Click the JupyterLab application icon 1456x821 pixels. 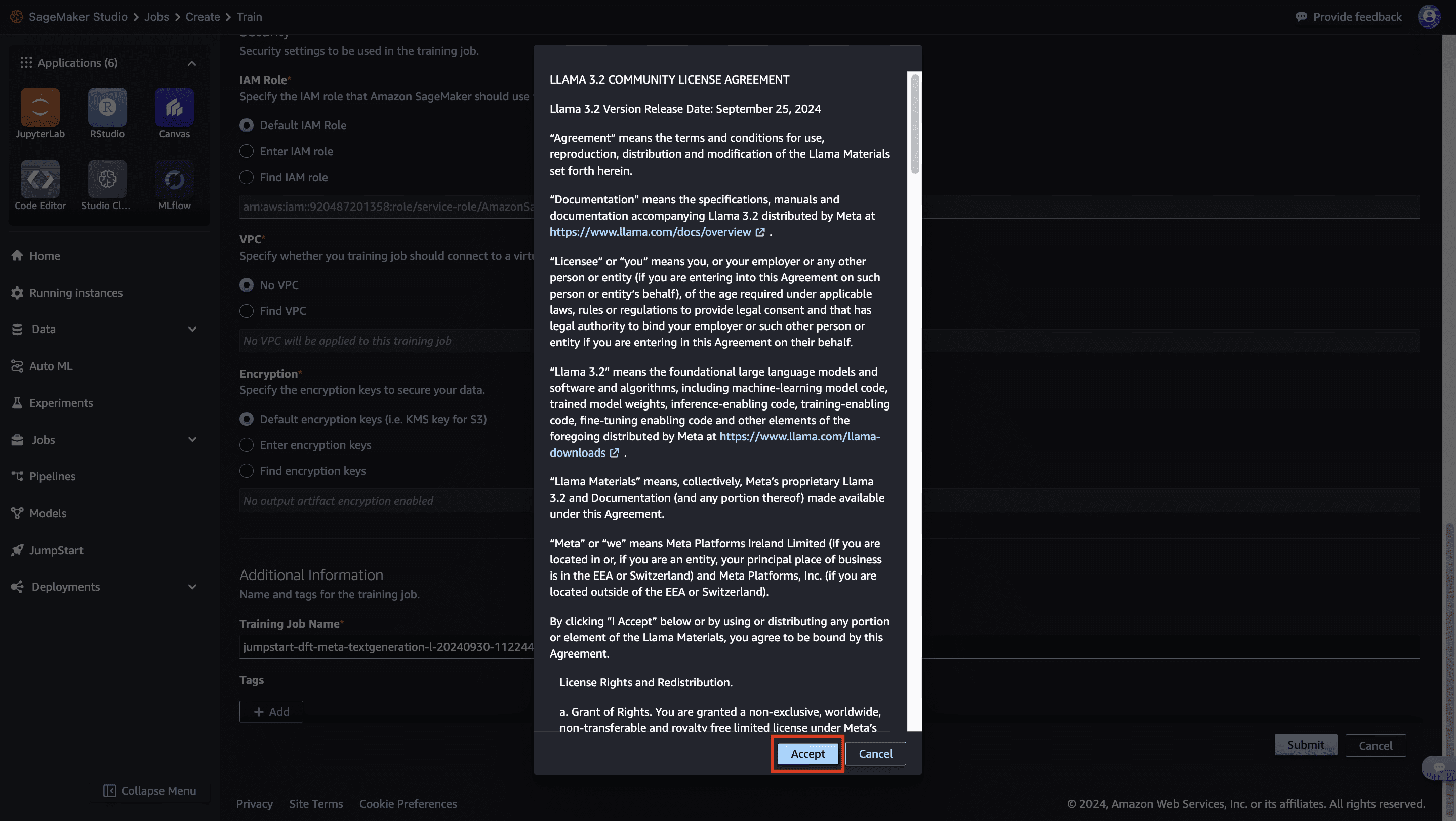pos(40,107)
